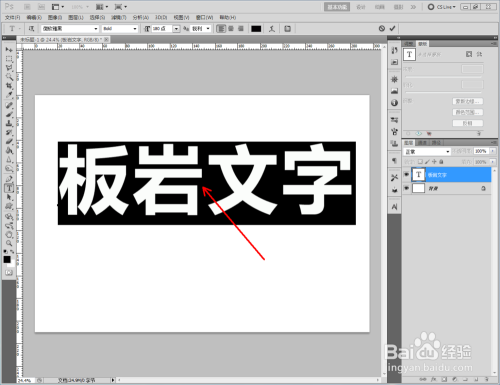Screen dimensions: 500x385
Task: Hide the text layer visibility eye
Action: (x=406, y=174)
